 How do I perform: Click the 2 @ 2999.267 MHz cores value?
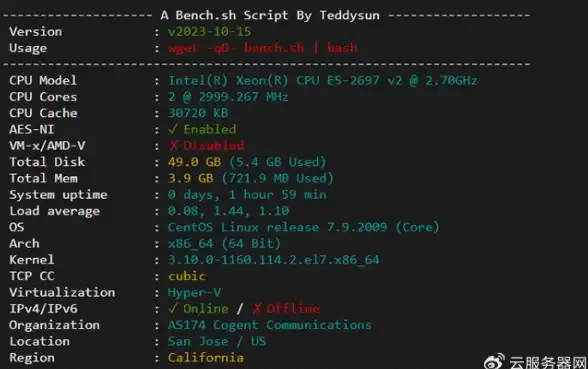[228, 97]
